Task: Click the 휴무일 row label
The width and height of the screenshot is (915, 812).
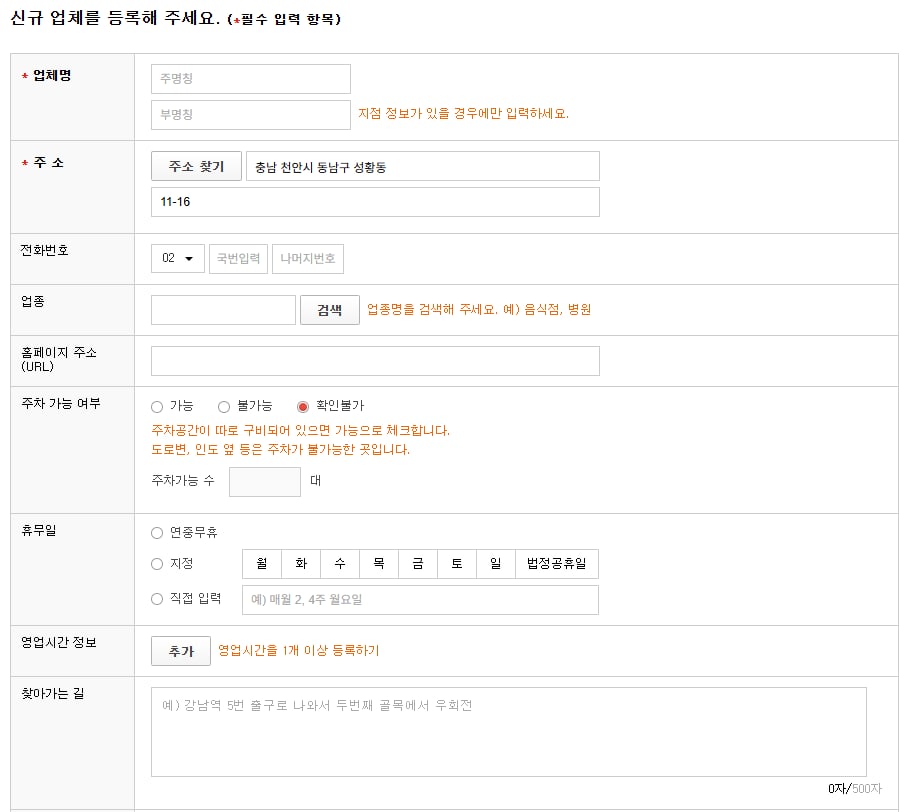Action: tap(39, 531)
